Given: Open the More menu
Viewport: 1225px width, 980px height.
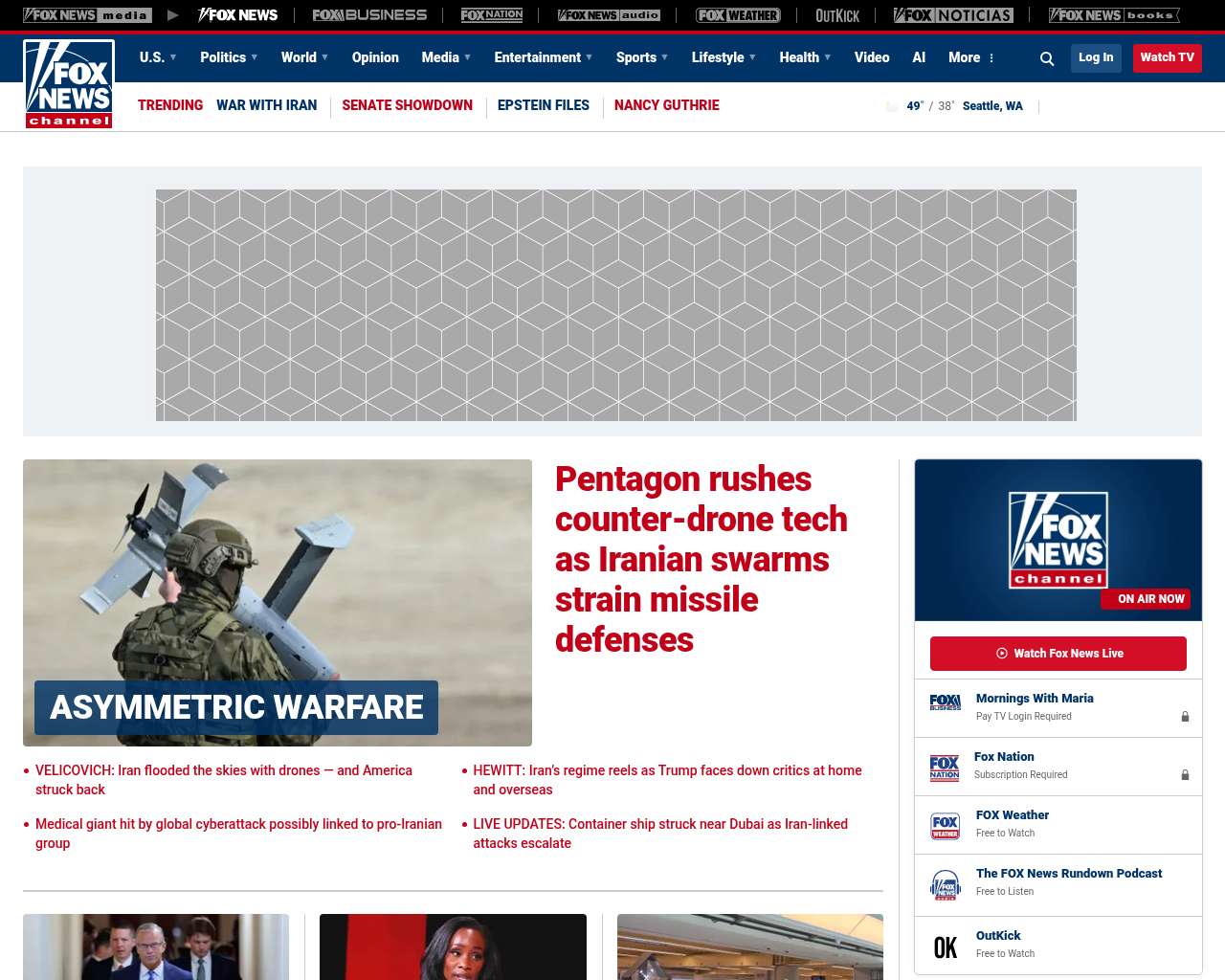Looking at the screenshot, I should 965,57.
